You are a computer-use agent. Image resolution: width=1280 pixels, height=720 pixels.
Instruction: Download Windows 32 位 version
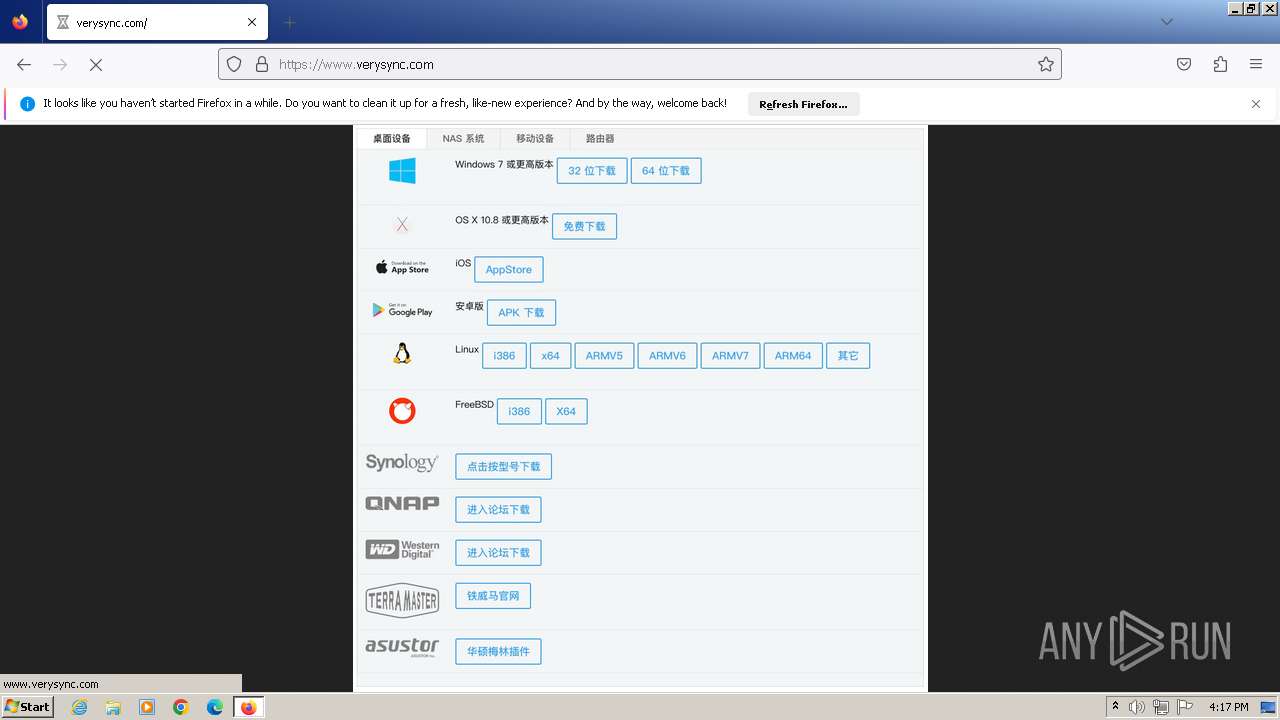coord(592,171)
